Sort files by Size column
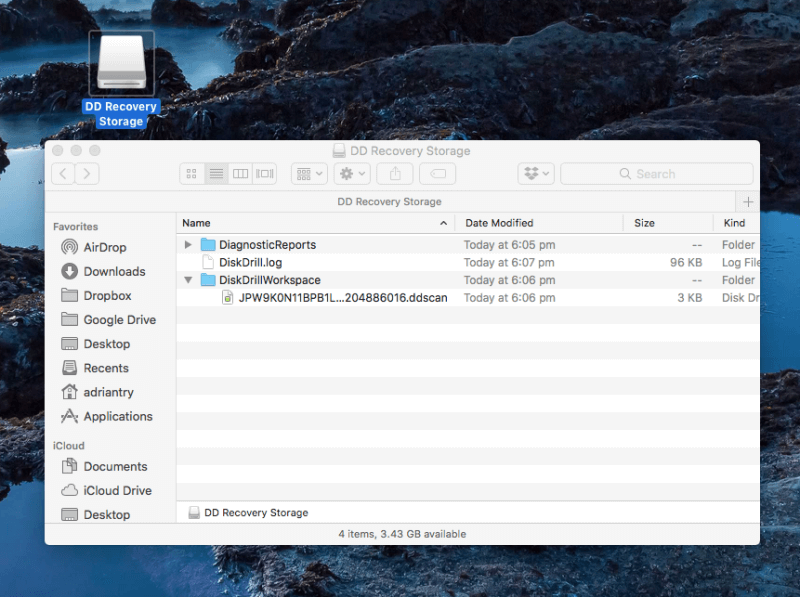 644,223
